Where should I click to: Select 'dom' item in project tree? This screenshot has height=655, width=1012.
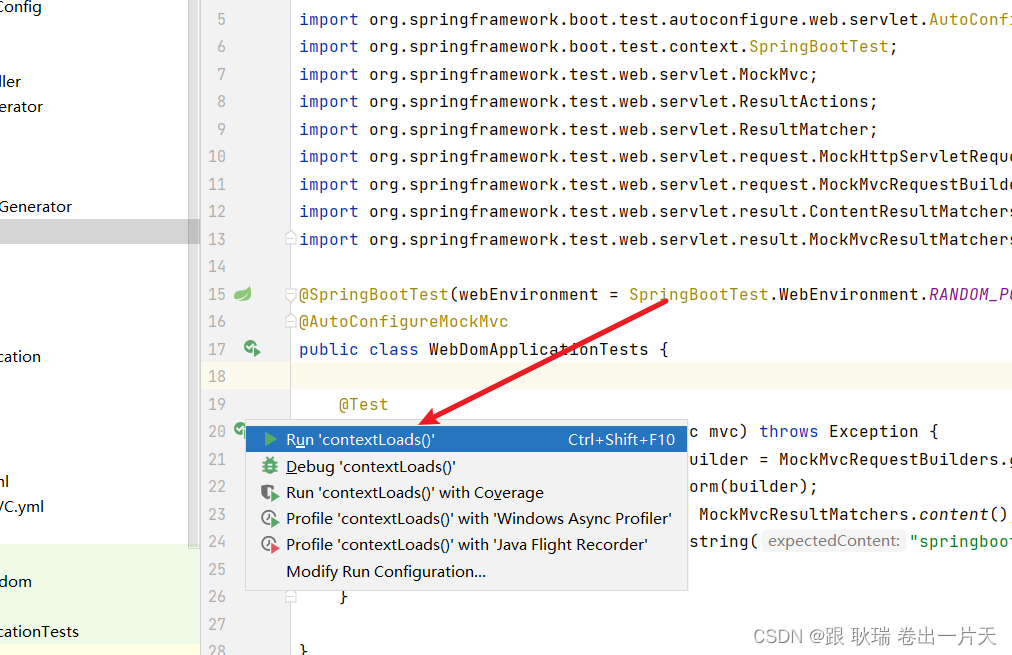click(16, 581)
